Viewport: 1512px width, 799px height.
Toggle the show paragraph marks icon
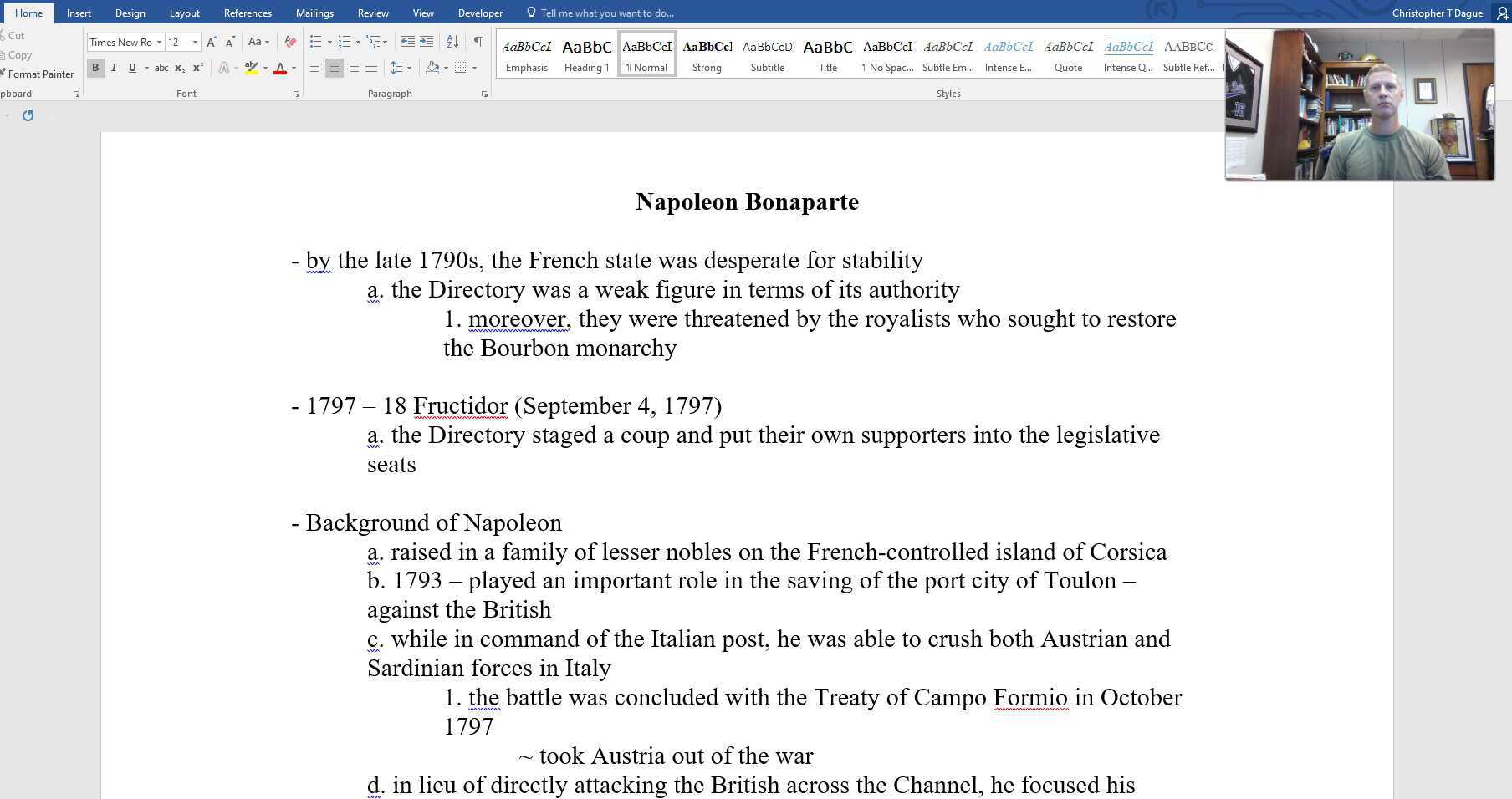pos(478,40)
